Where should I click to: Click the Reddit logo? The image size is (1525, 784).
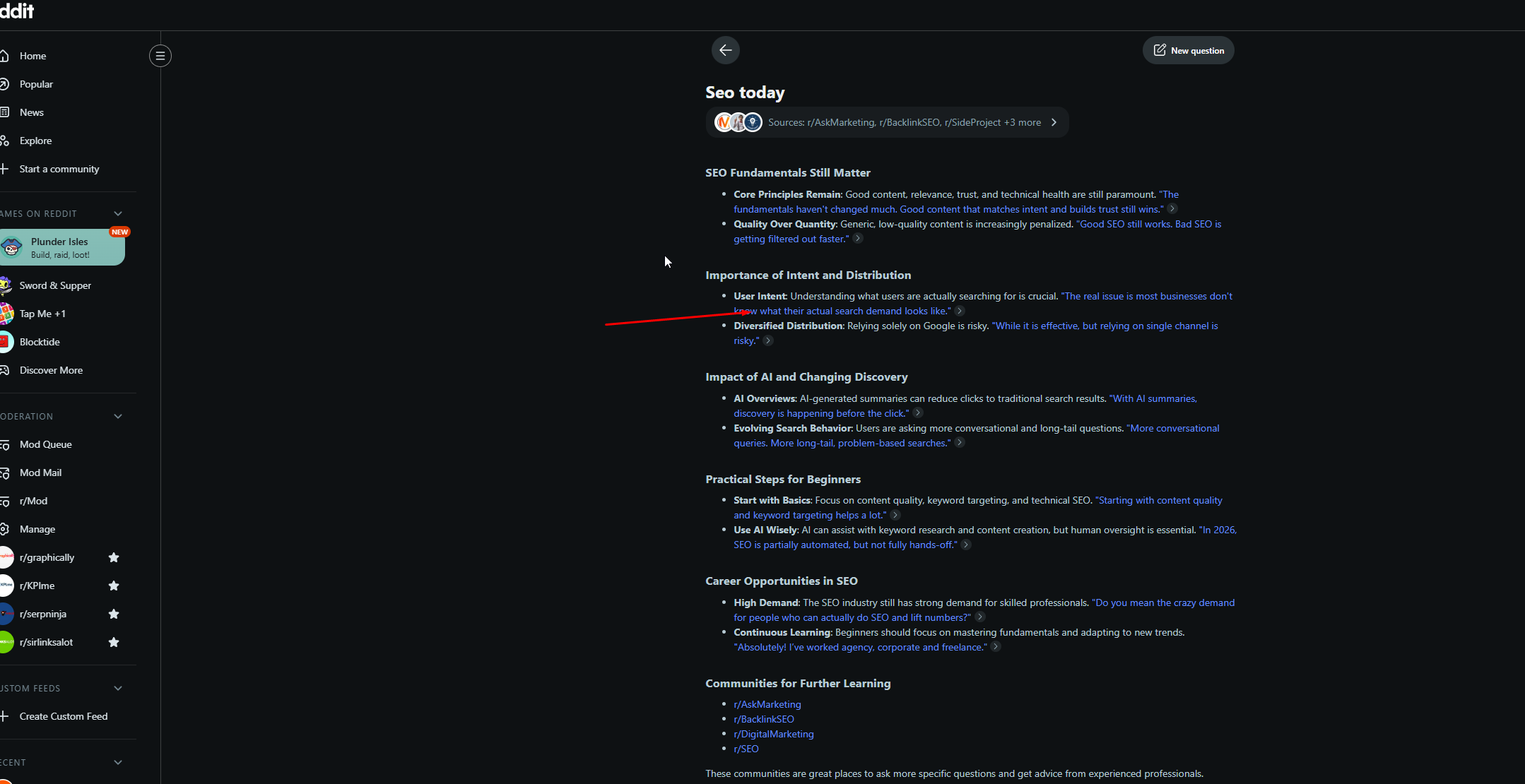[x=16, y=11]
